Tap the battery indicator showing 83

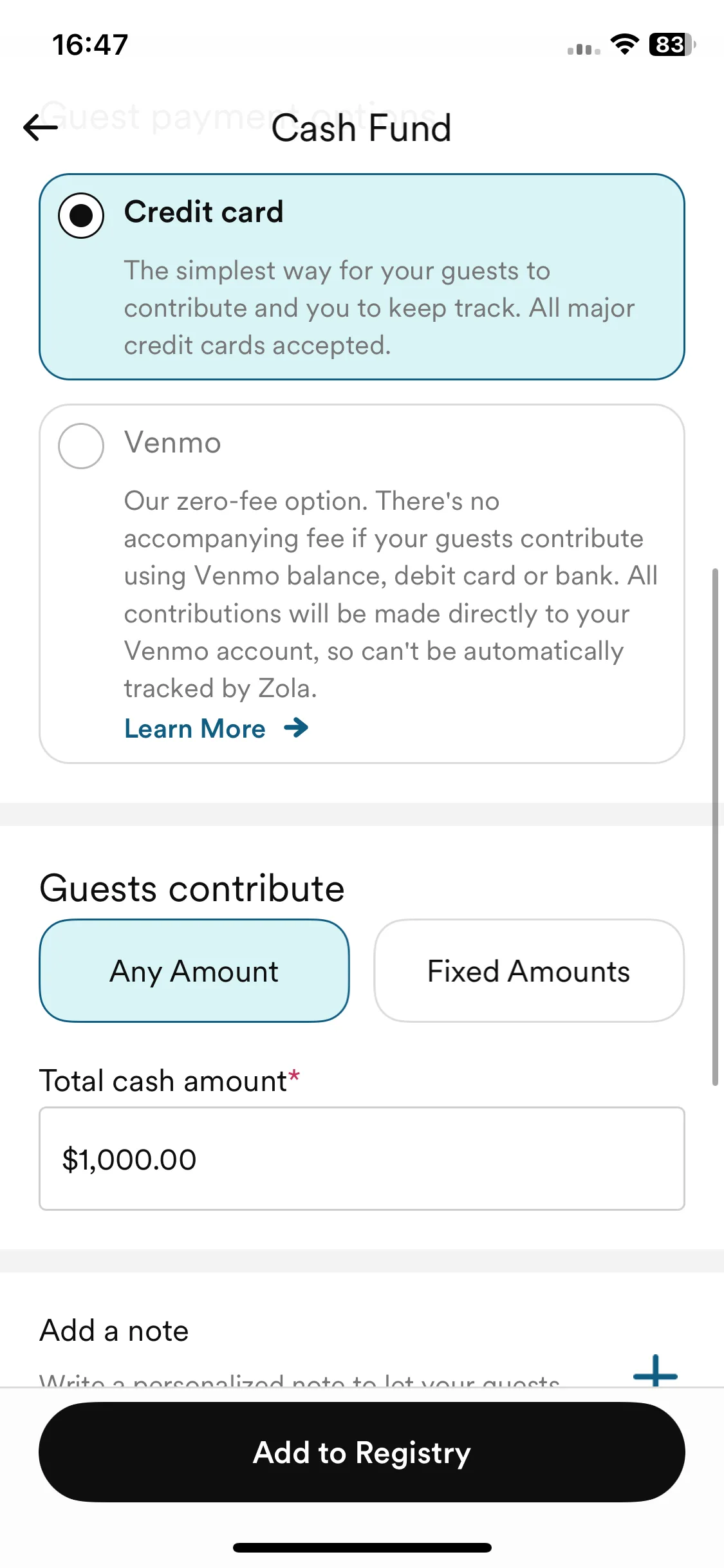coord(673,44)
